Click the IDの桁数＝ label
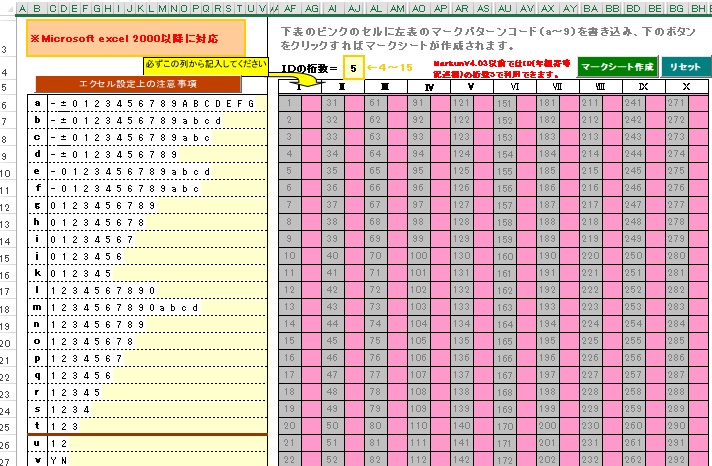 coord(310,69)
